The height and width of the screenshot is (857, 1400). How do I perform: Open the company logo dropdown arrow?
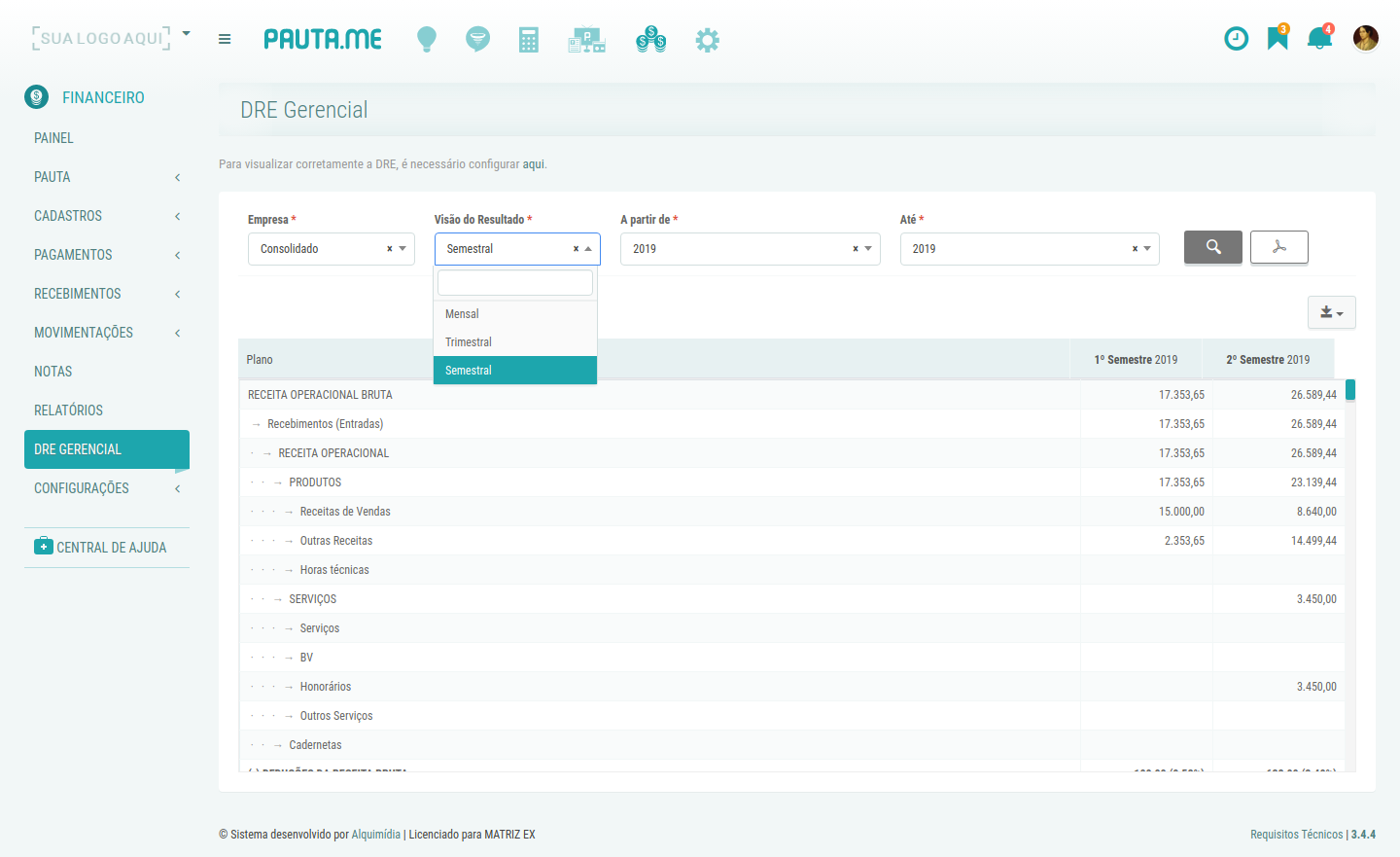(x=187, y=34)
